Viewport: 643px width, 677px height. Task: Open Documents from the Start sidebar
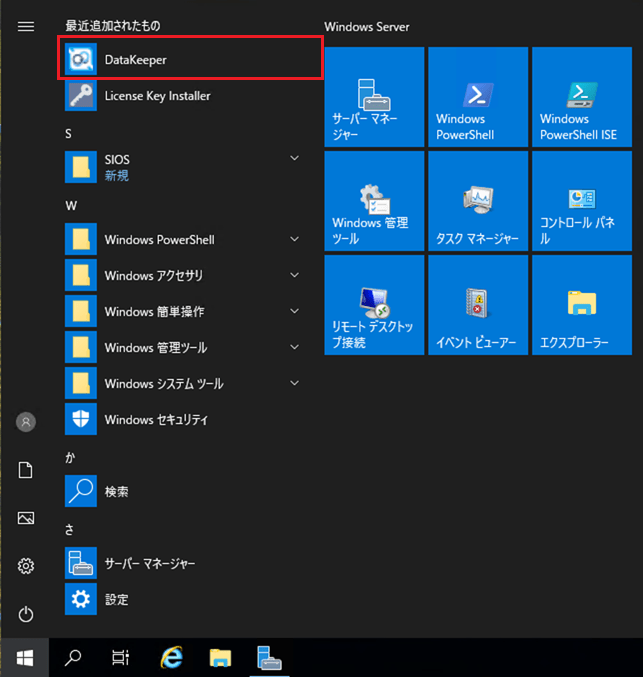click(25, 470)
